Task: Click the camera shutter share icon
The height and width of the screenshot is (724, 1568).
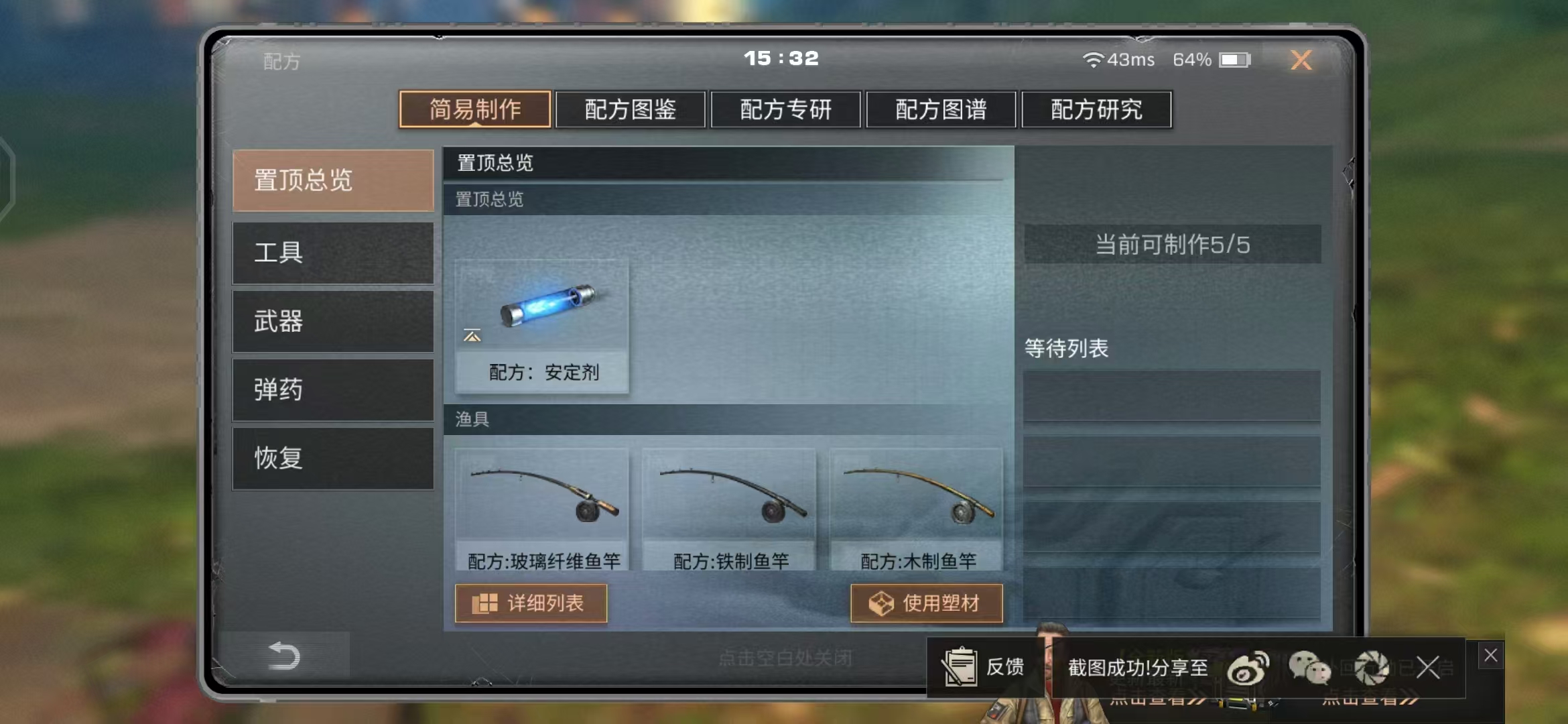Action: click(1371, 668)
